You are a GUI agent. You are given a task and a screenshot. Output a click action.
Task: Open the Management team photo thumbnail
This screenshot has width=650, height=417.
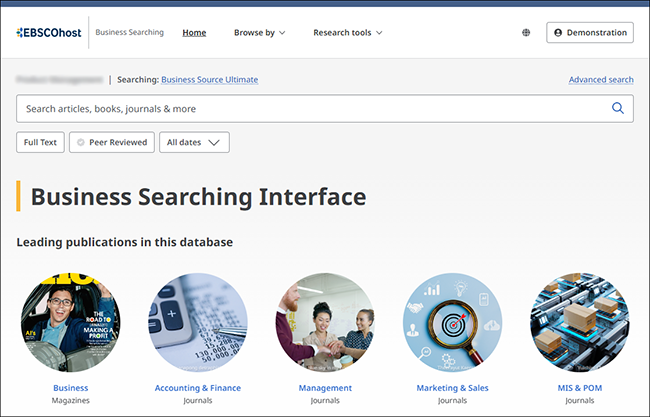tap(325, 322)
